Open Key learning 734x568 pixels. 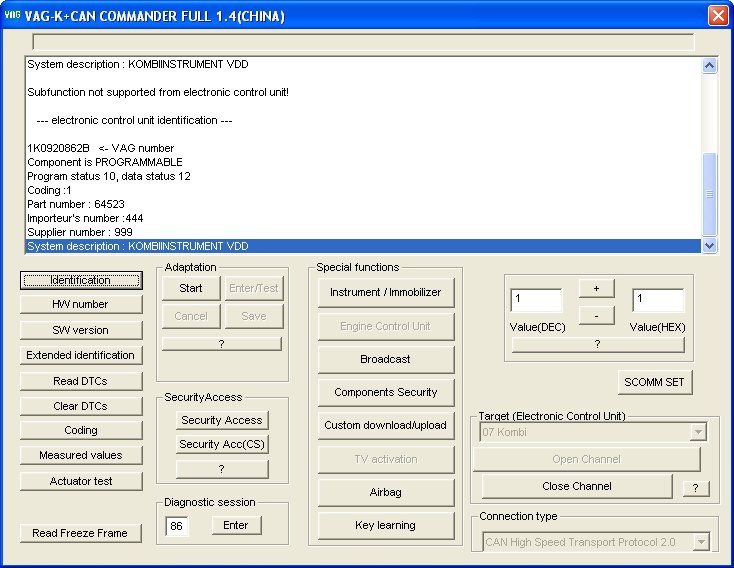[x=386, y=525]
